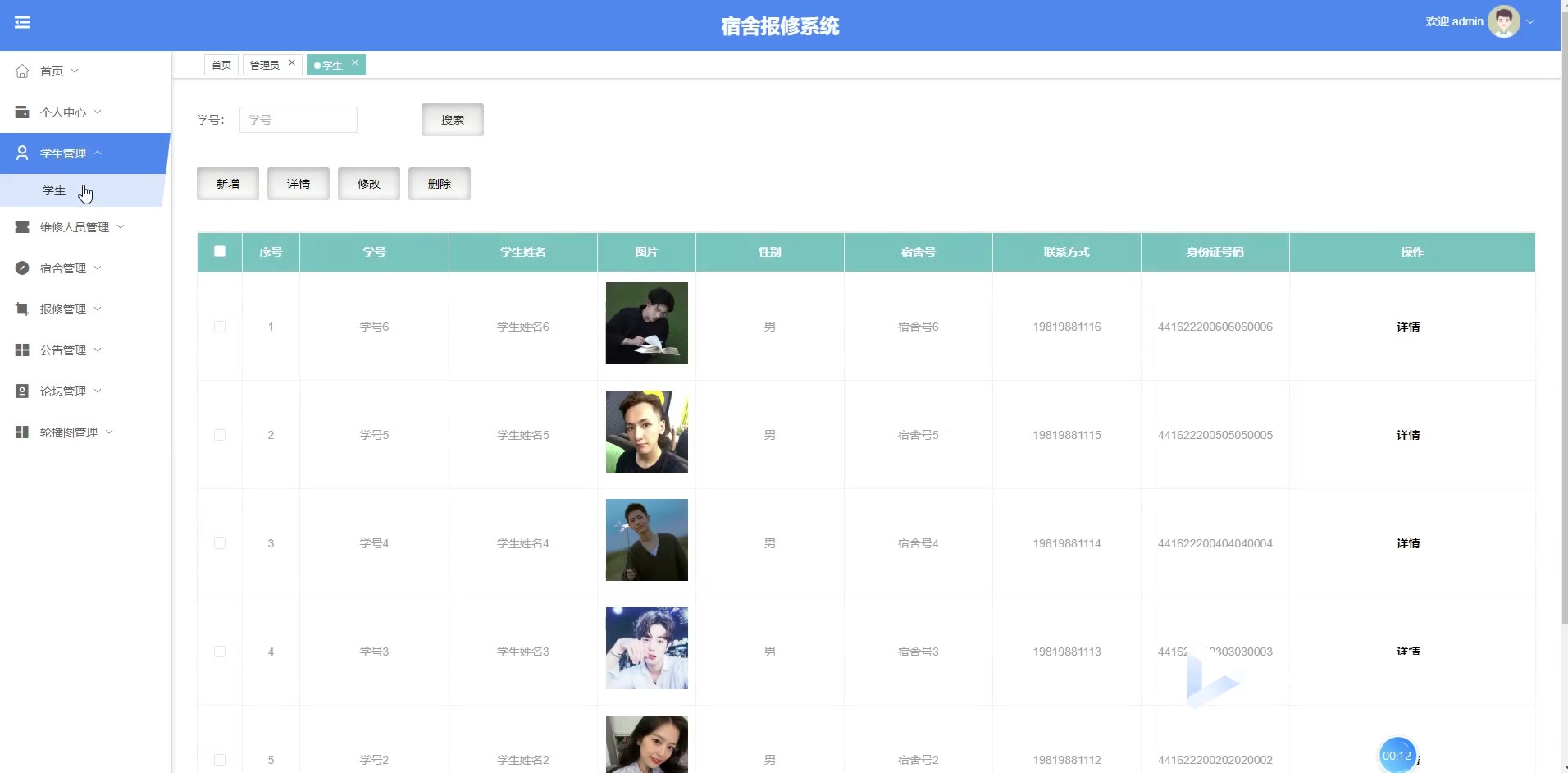This screenshot has width=1568, height=773.
Task: Click the 学号3 cell
Action: [374, 652]
